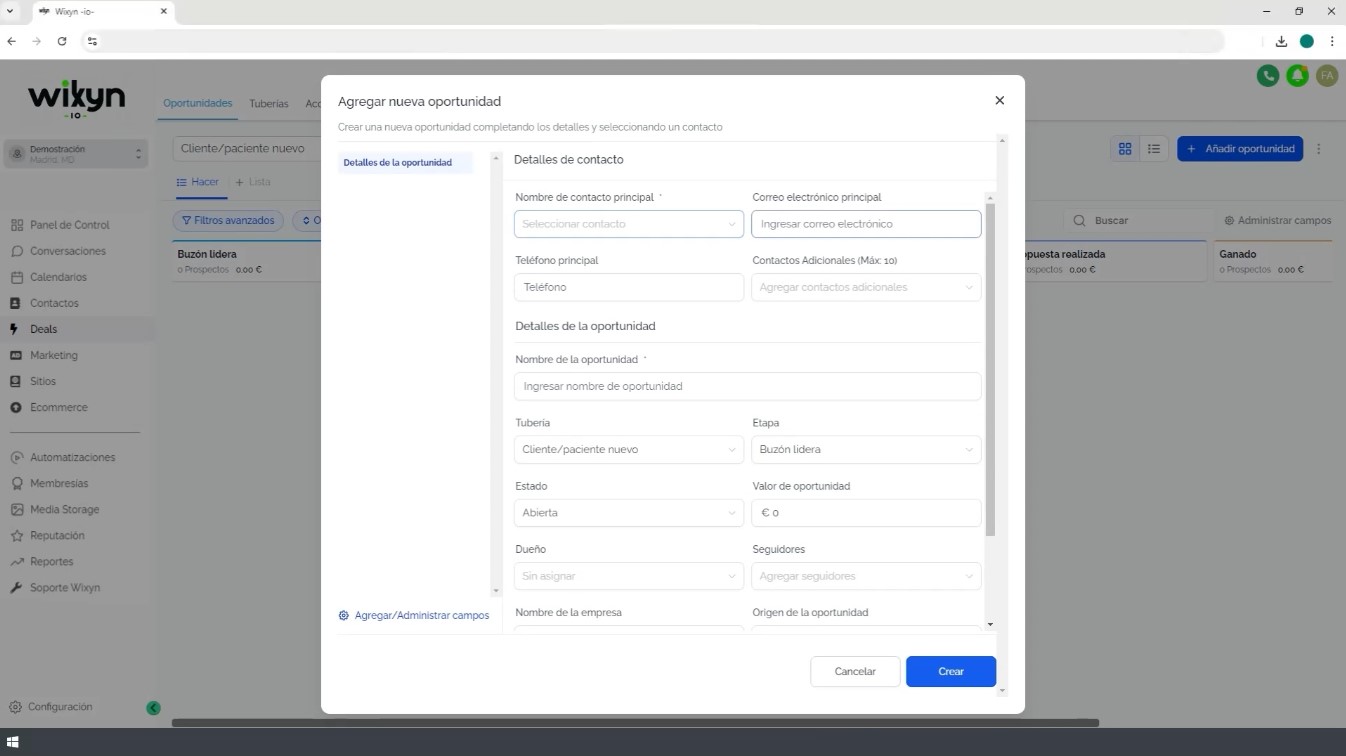Select Detalles de la oportunidad section

(x=405, y=162)
